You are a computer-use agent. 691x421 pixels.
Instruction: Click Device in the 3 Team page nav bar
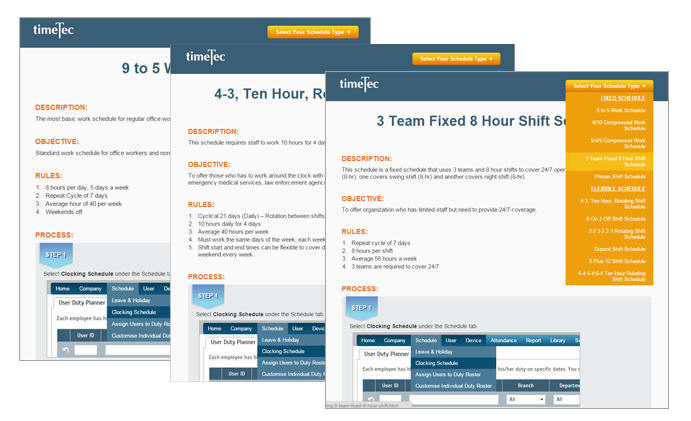473,340
